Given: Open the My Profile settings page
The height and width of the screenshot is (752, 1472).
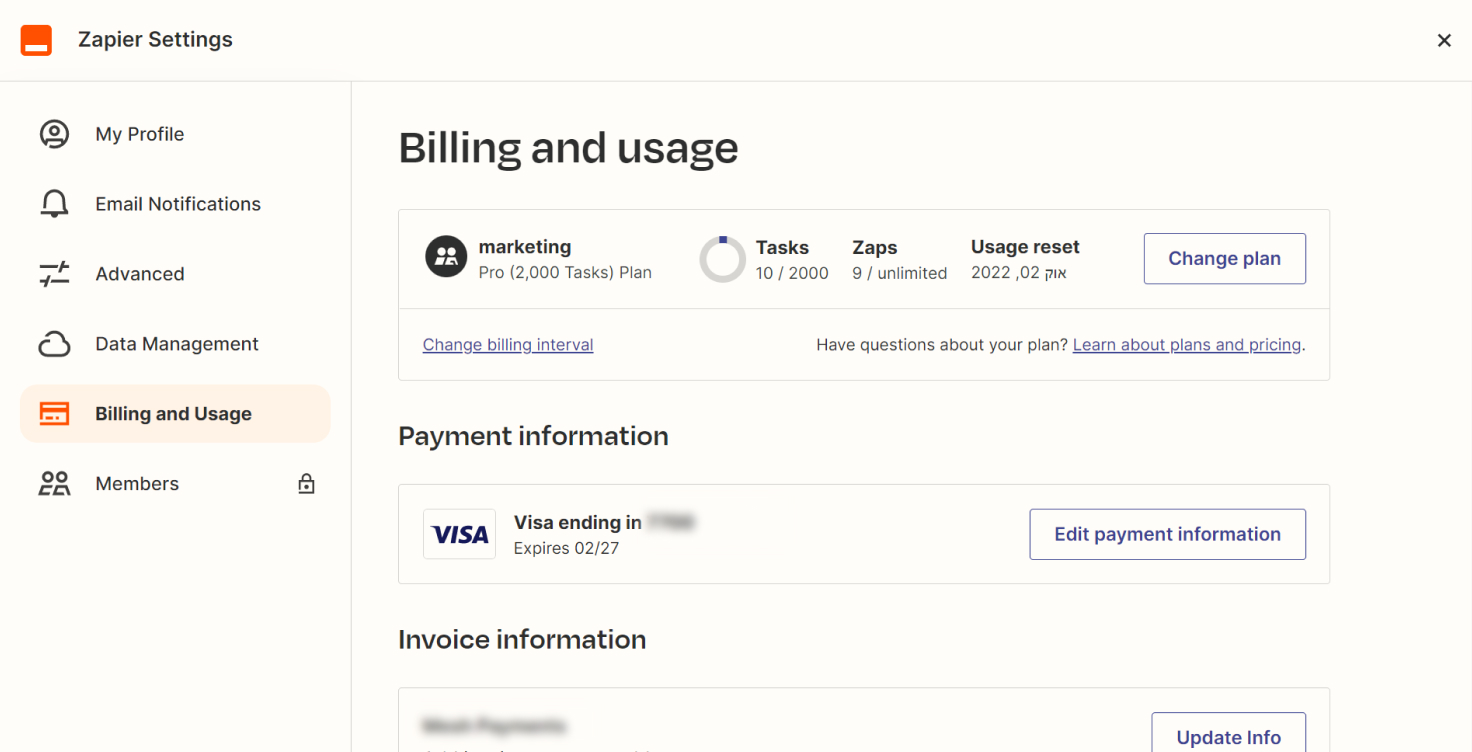Looking at the screenshot, I should coord(140,134).
